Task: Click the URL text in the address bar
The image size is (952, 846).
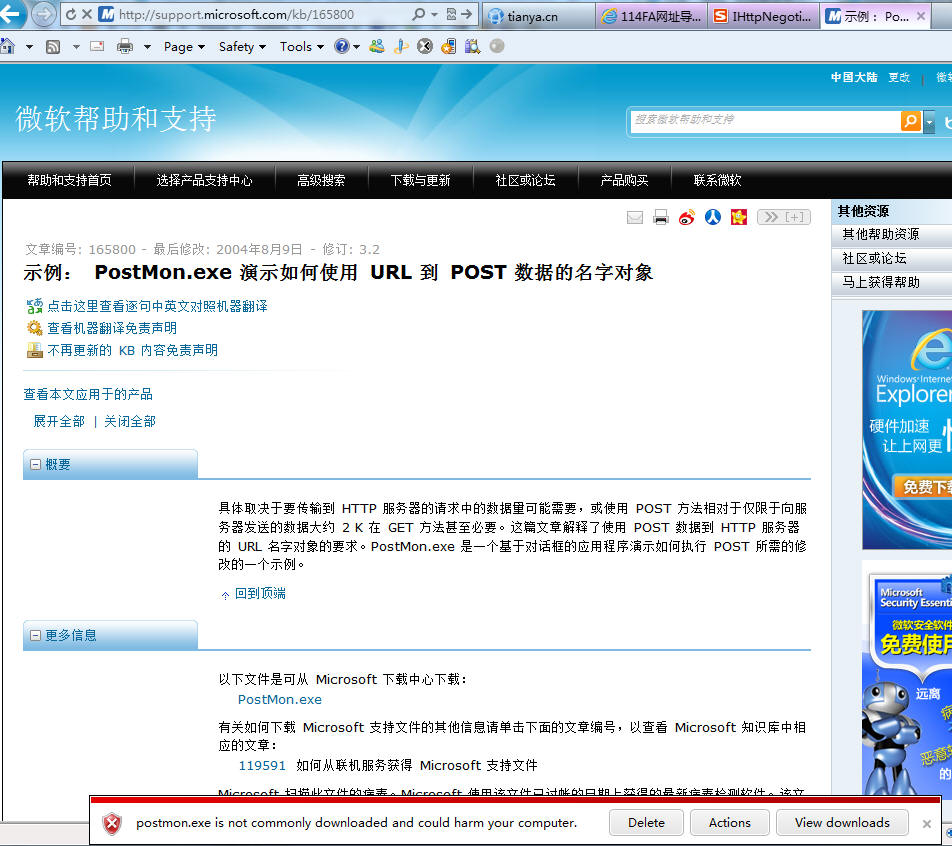Action: (236, 15)
